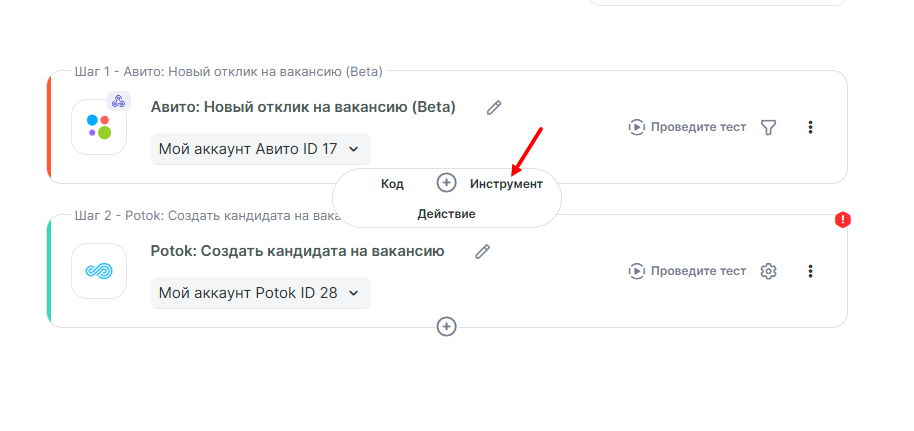Viewport: 914px width, 431px height.
Task: Expand the Potok account ID 28 dropdown
Action: (261, 293)
